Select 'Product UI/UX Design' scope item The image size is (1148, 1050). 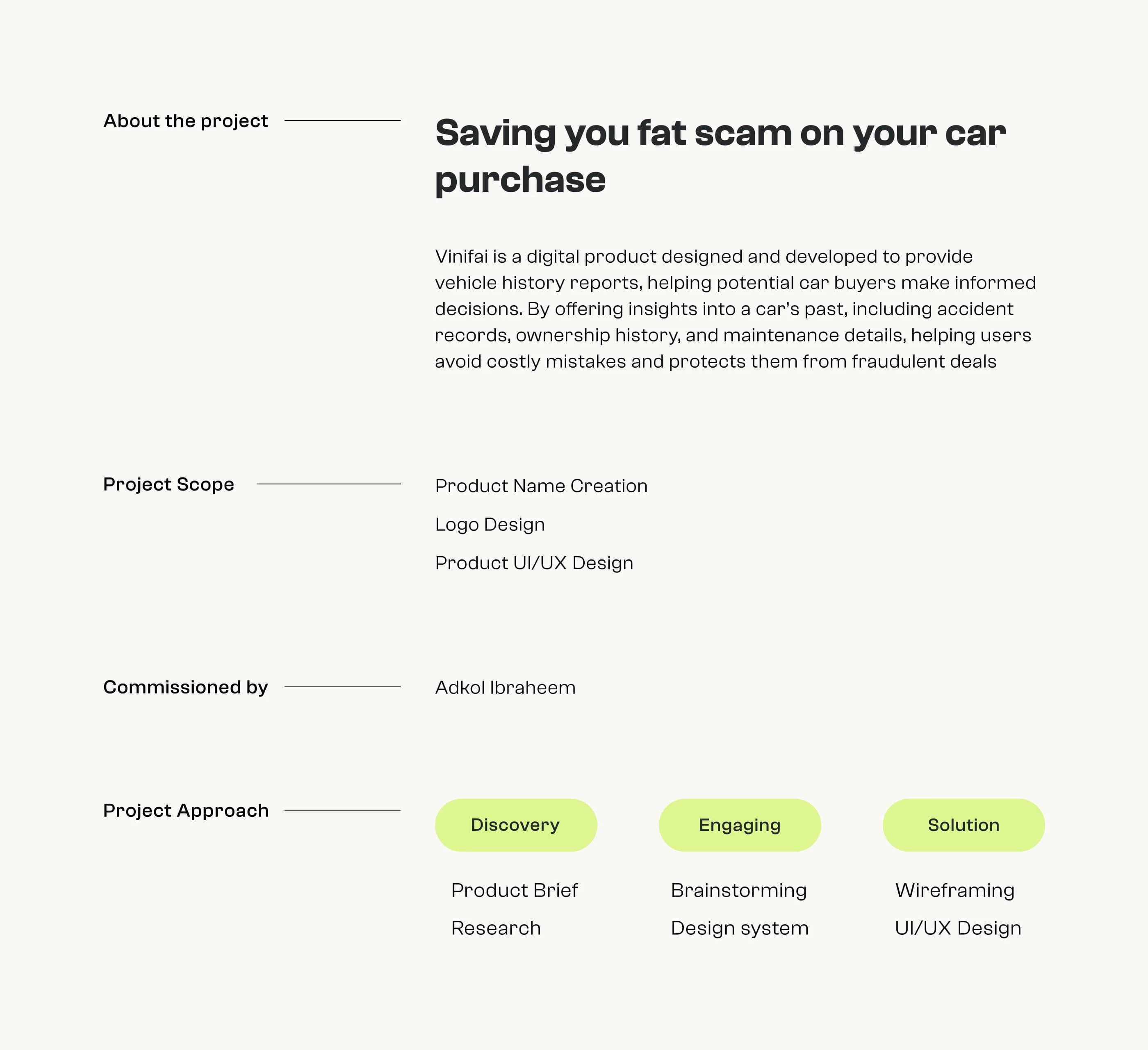pyautogui.click(x=534, y=563)
